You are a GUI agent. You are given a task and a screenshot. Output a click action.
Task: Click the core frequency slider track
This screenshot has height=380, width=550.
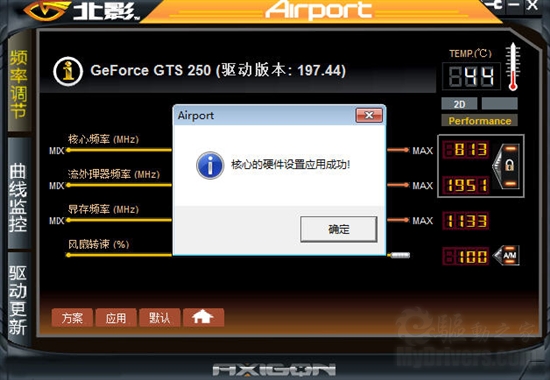[x=119, y=150]
